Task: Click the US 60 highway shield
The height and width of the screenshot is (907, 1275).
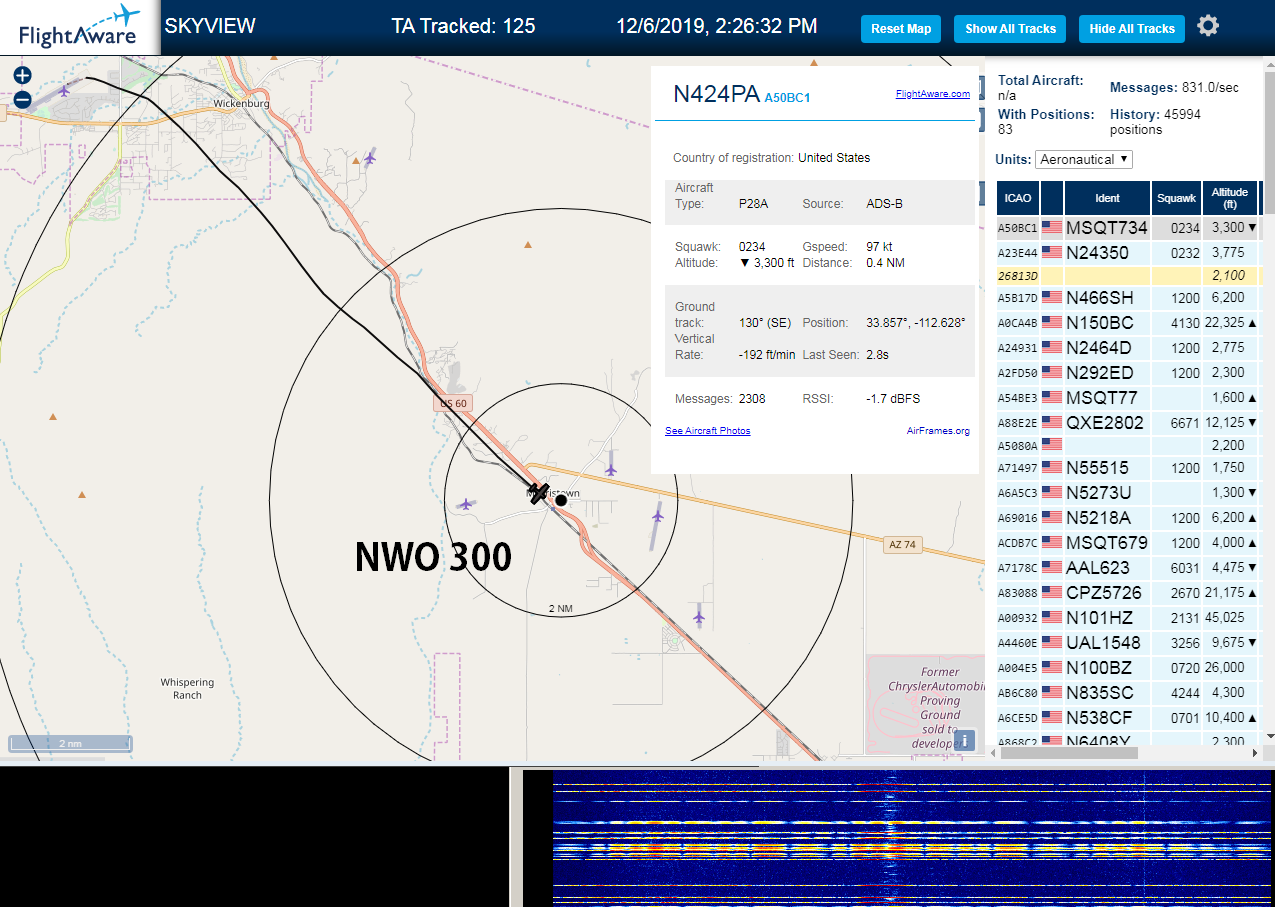Action: click(453, 403)
